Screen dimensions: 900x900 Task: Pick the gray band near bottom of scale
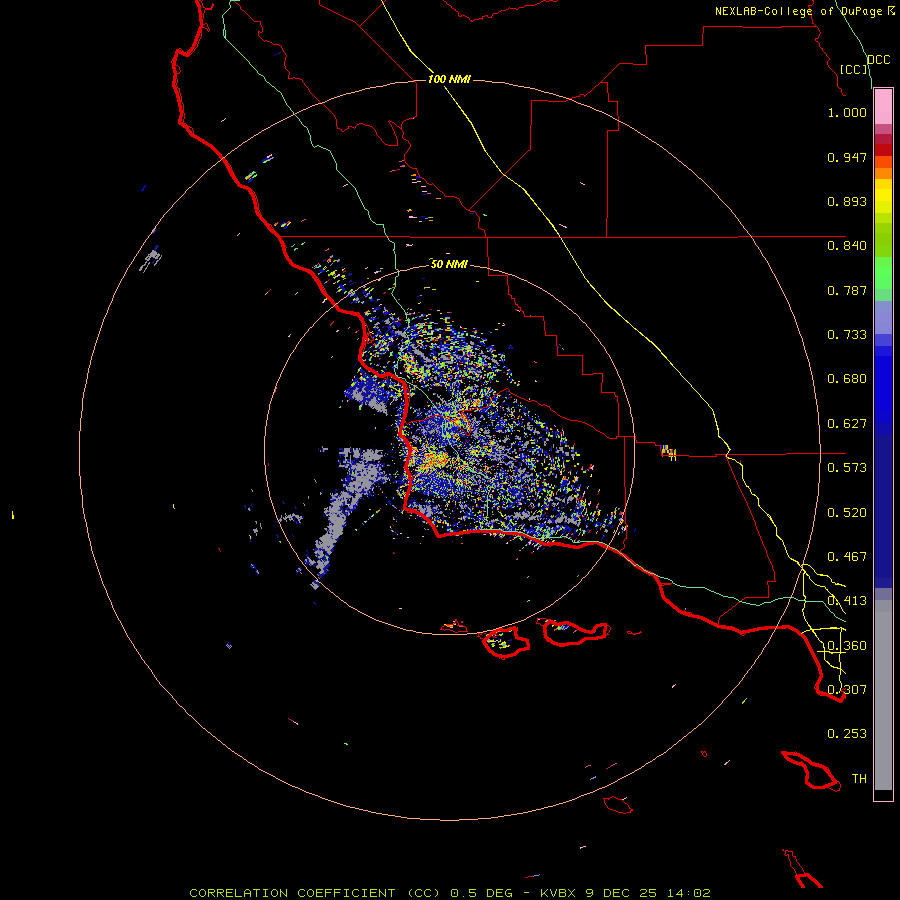[883, 695]
